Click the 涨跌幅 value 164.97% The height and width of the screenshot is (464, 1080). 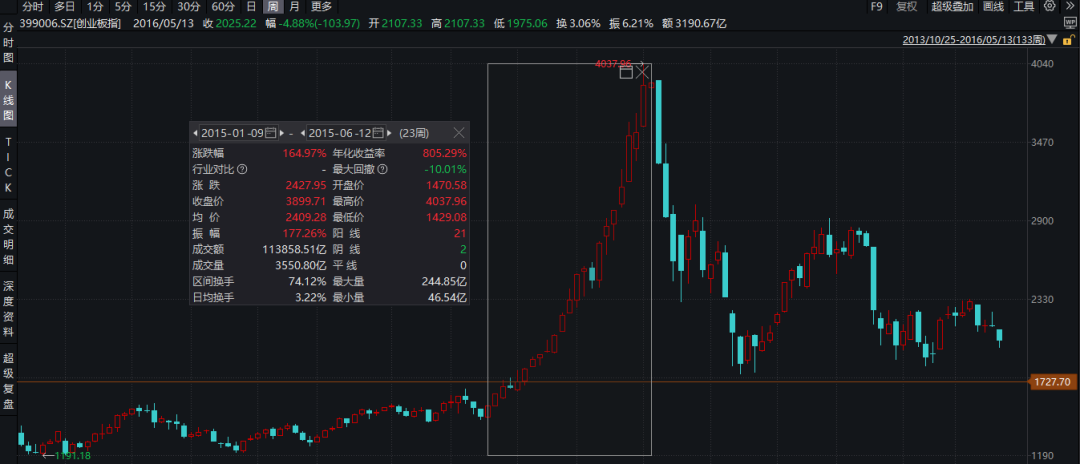[304, 153]
